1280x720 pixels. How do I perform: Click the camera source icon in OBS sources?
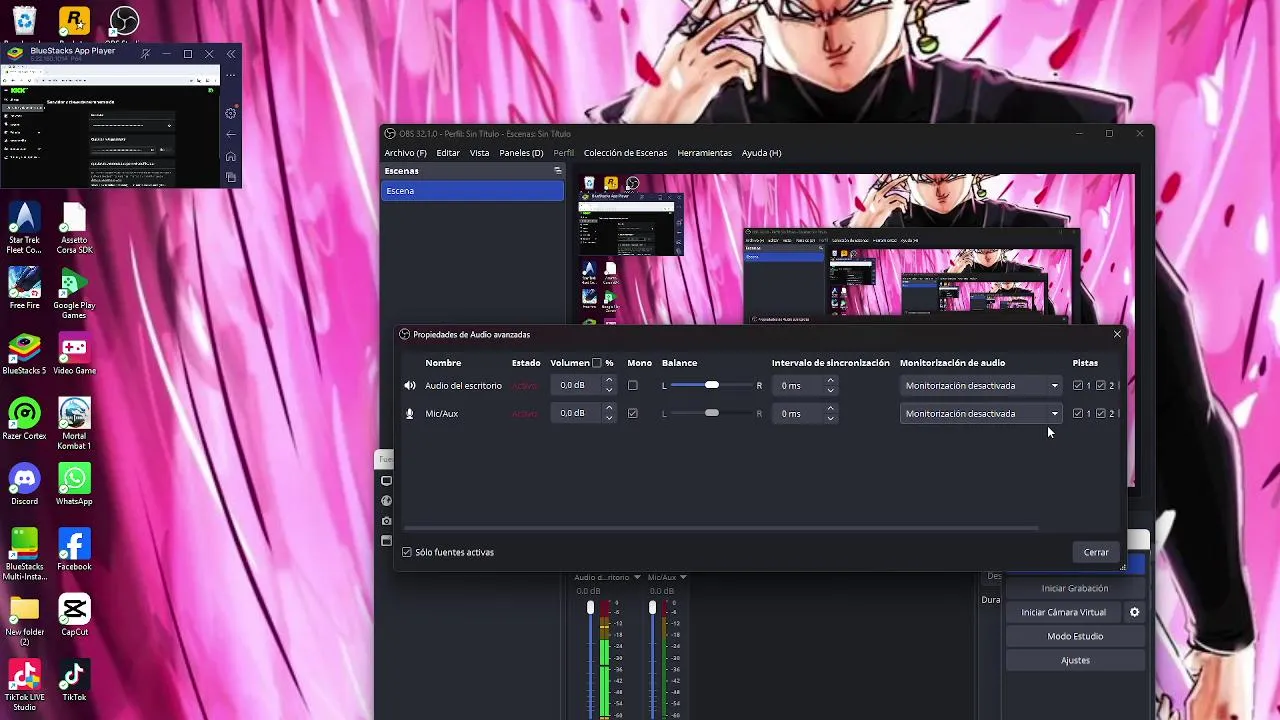(387, 521)
